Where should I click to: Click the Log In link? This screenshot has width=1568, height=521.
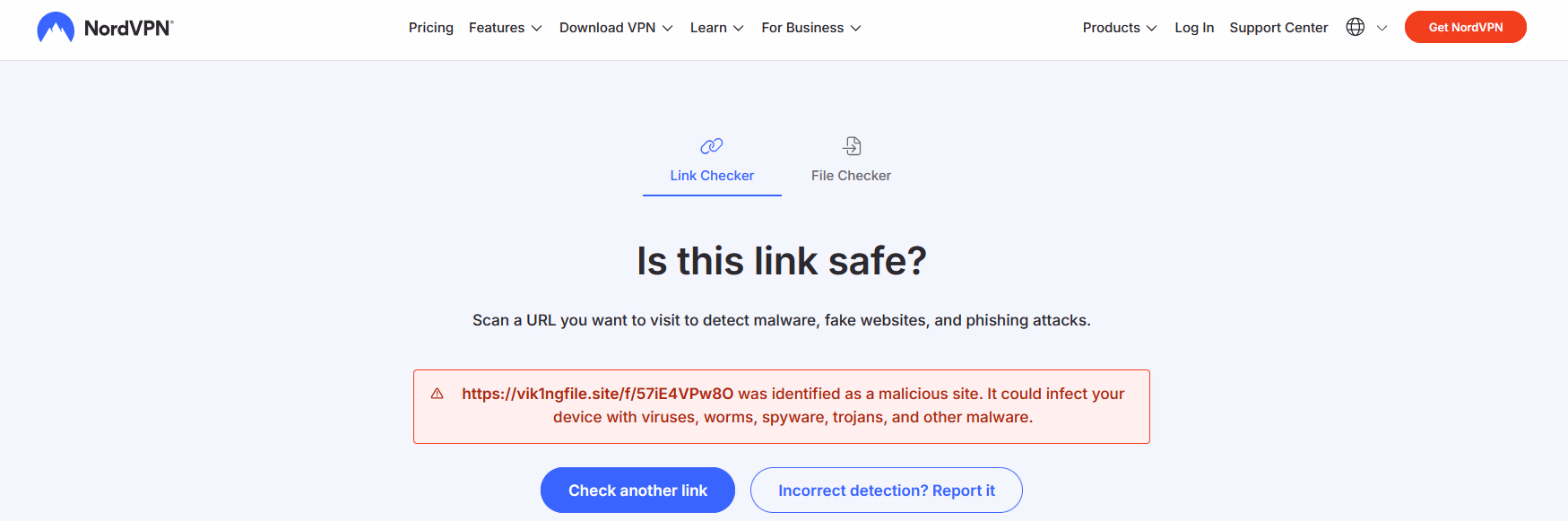(x=1194, y=28)
